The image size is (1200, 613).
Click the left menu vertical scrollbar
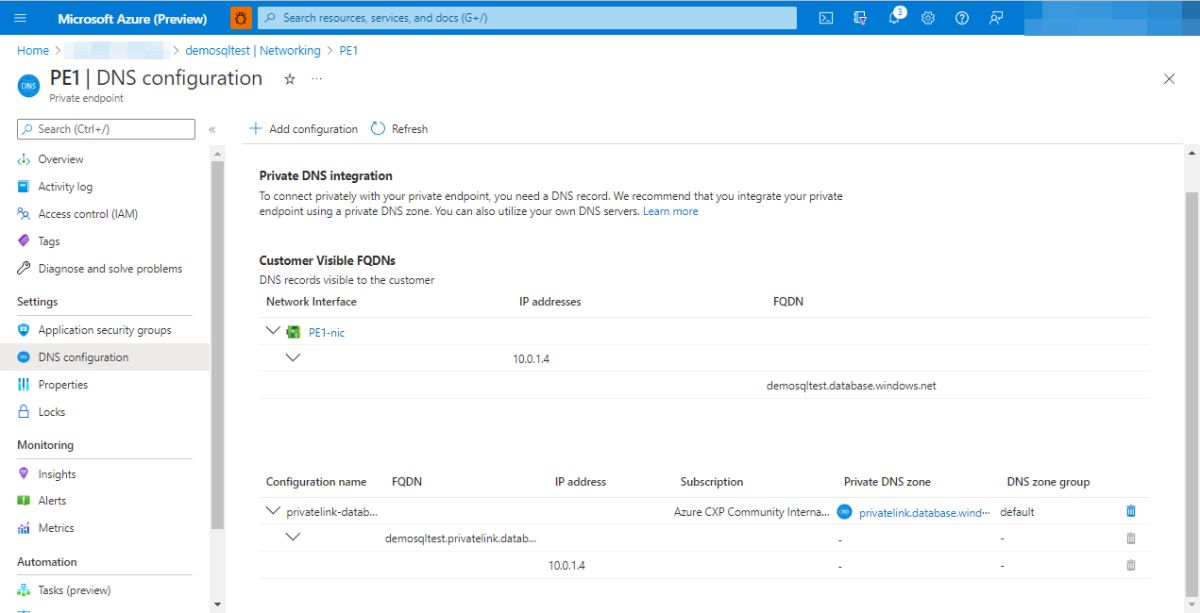(x=217, y=344)
